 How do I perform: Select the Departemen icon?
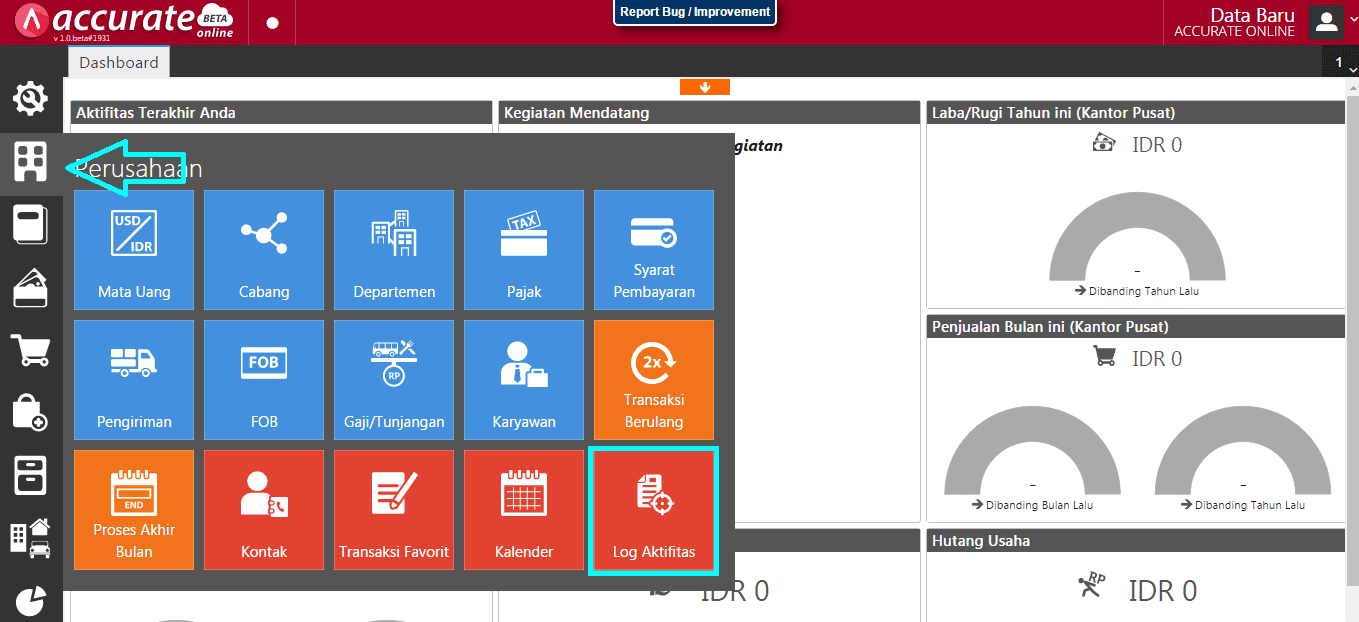393,250
